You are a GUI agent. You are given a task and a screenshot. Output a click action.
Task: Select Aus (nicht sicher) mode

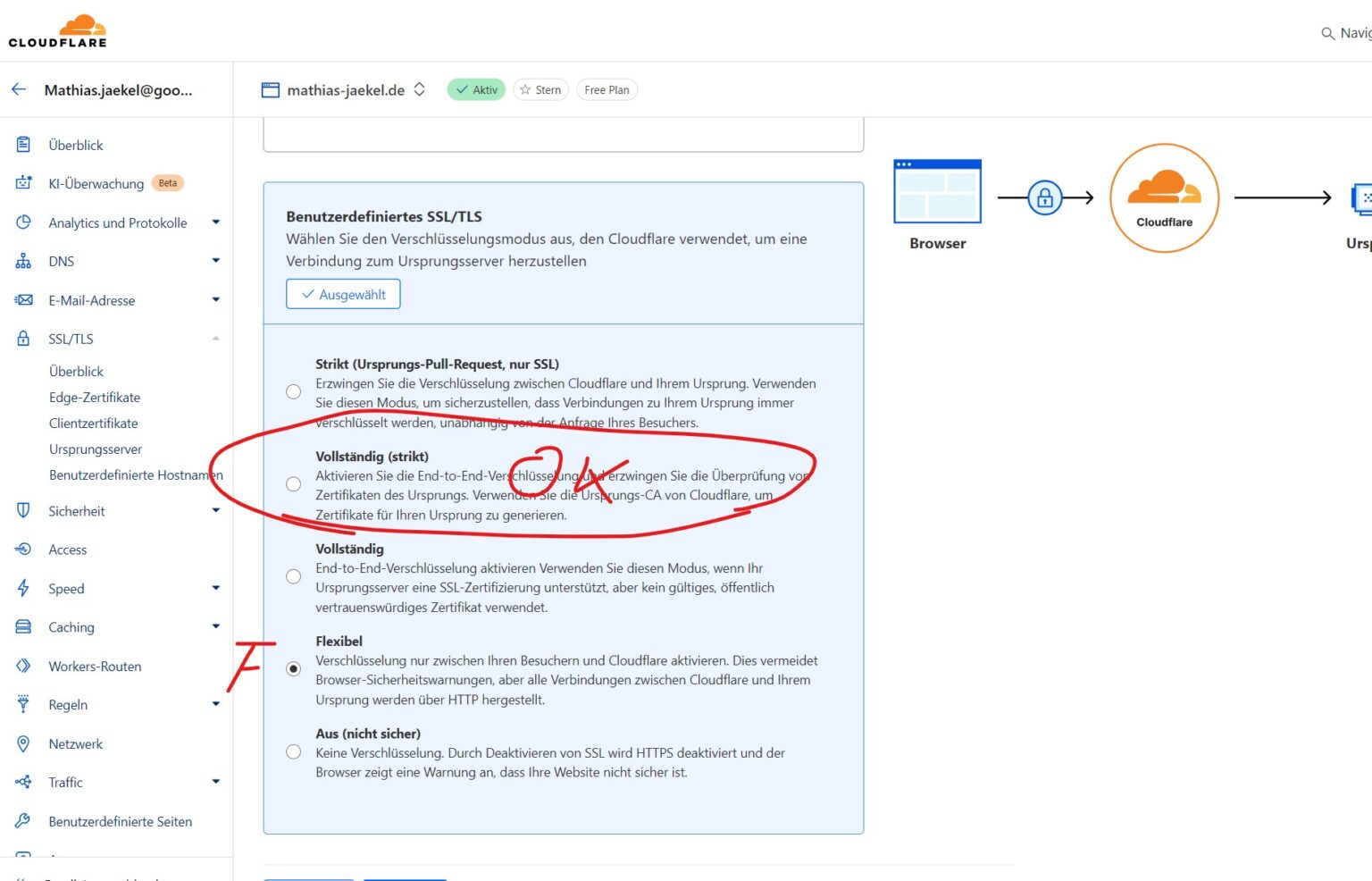[293, 751]
